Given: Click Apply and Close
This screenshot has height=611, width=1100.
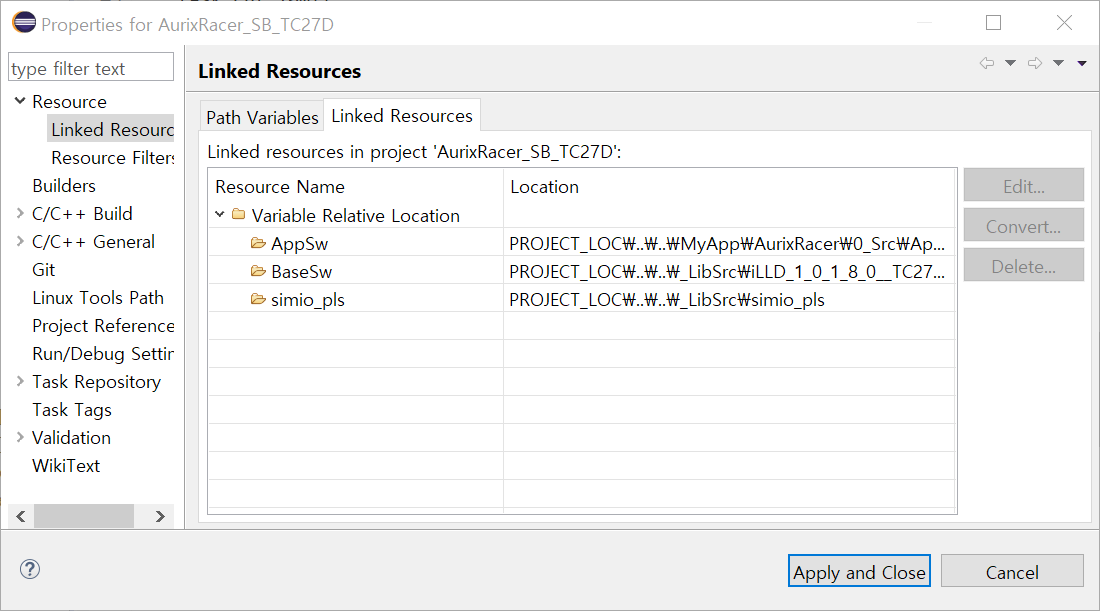Looking at the screenshot, I should coord(859,572).
